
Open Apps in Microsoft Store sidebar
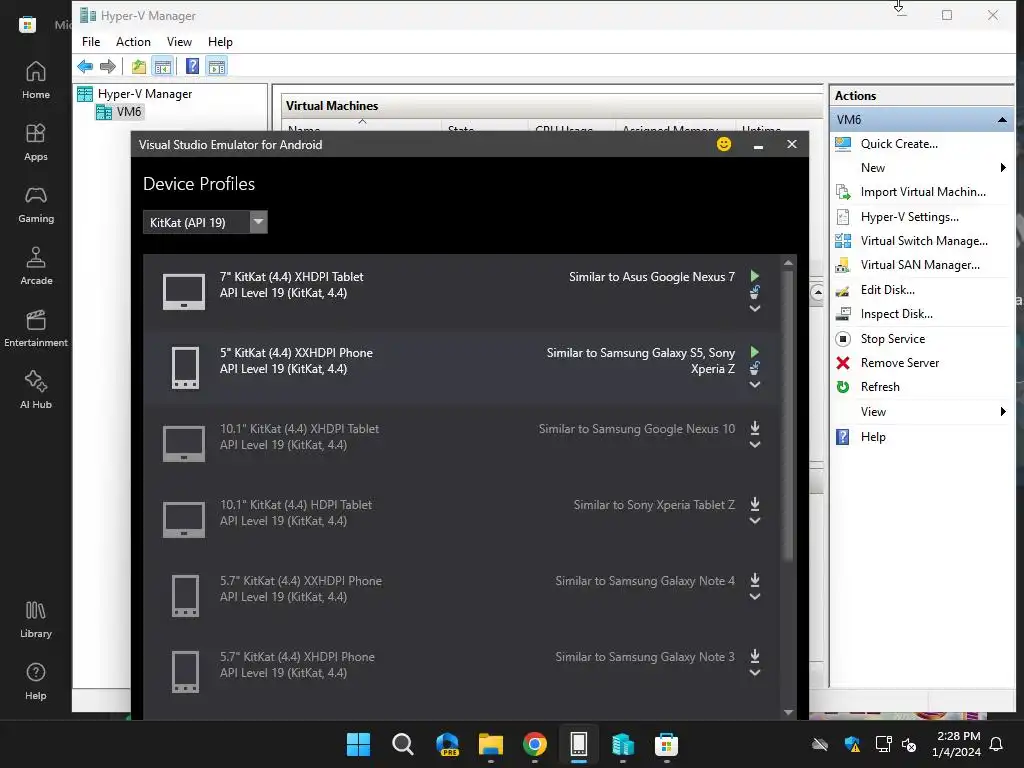tap(36, 142)
